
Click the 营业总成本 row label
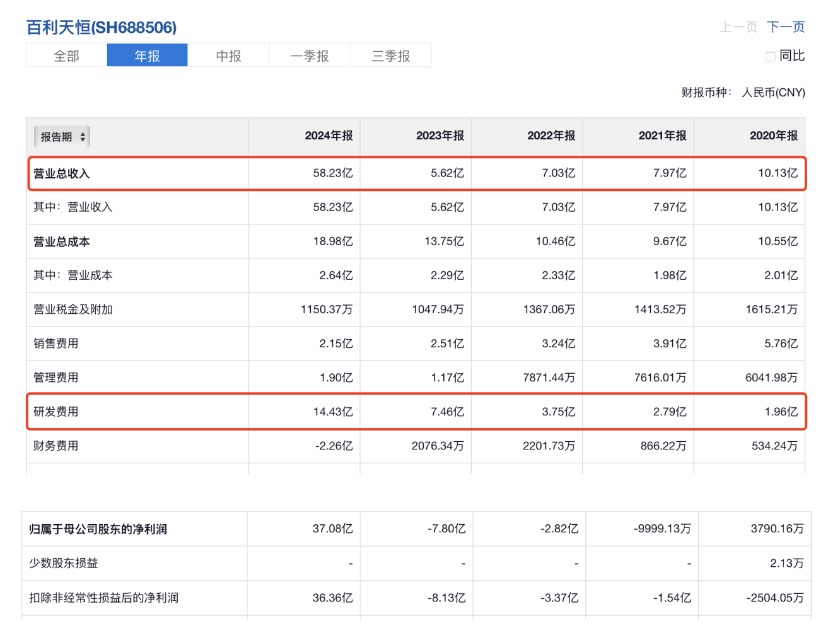tap(62, 242)
